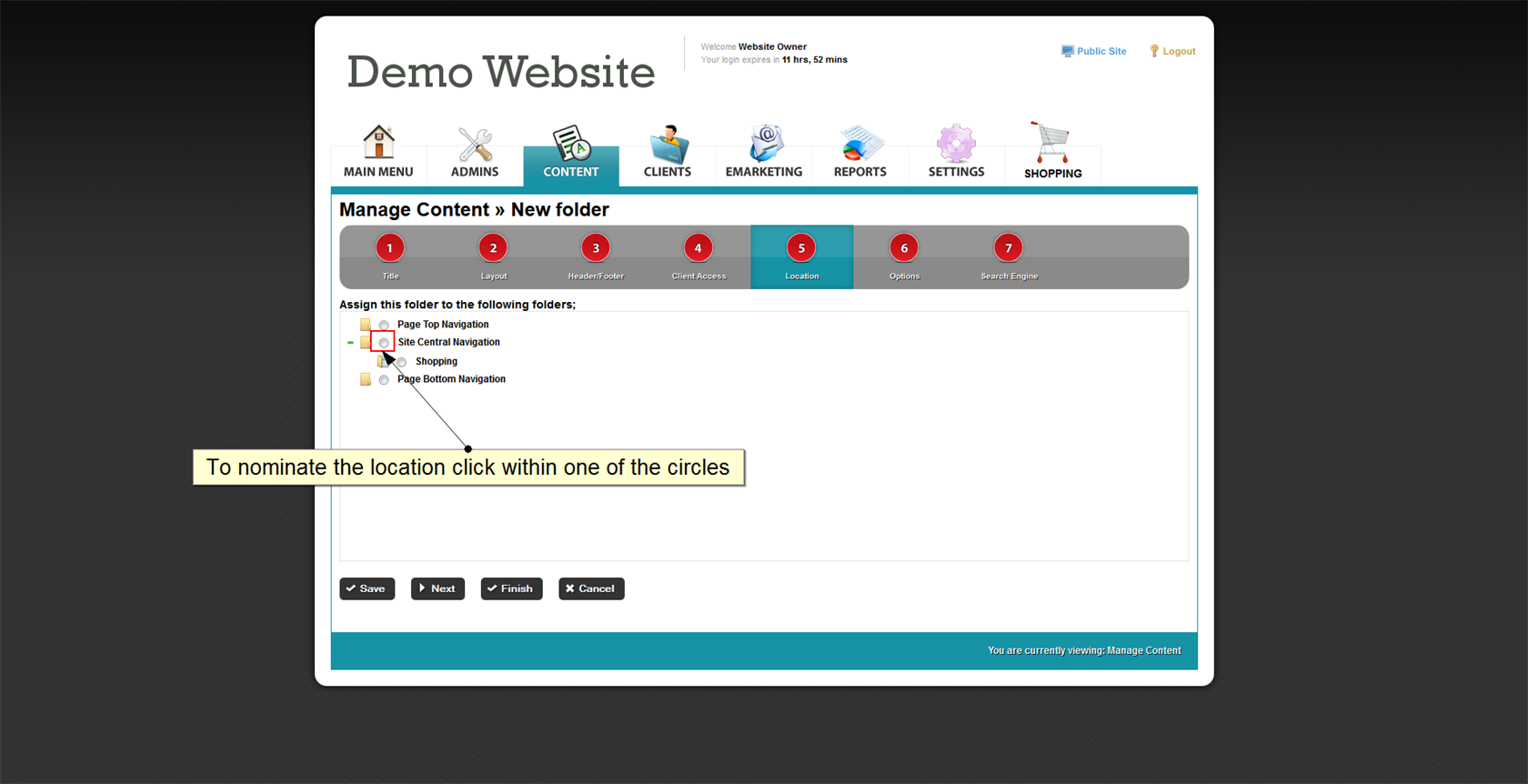Jump to step 1 Title
The image size is (1528, 784).
tap(390, 248)
